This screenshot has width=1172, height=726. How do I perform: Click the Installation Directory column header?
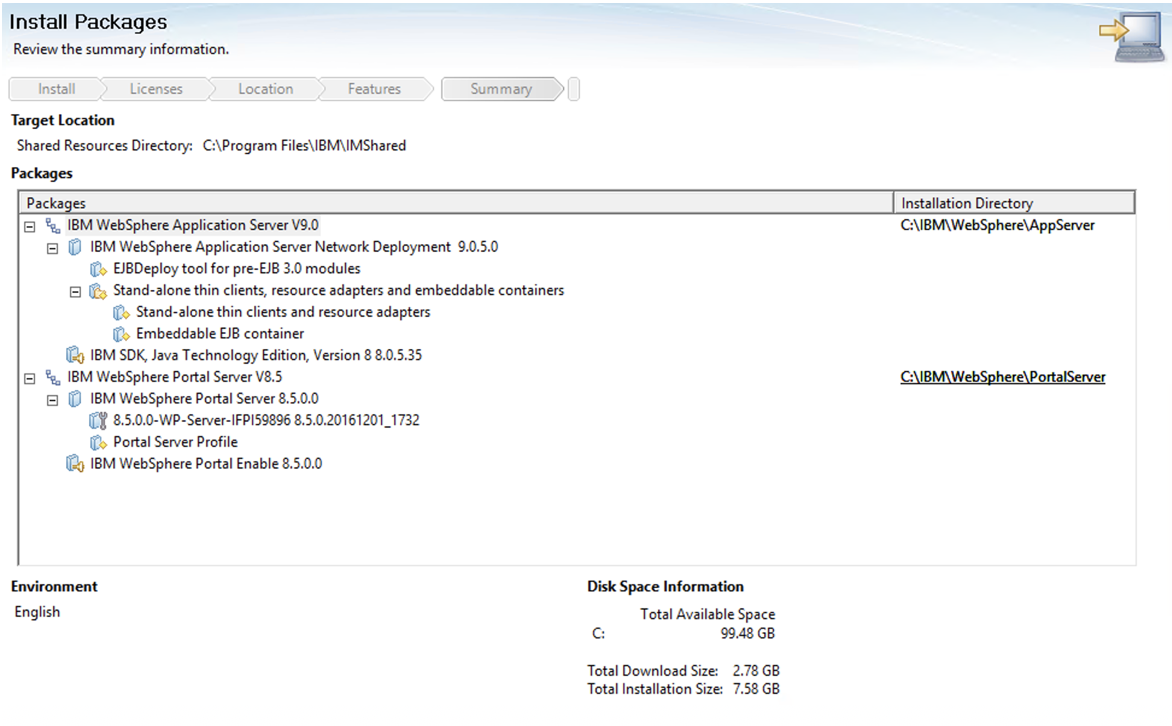pos(1014,203)
